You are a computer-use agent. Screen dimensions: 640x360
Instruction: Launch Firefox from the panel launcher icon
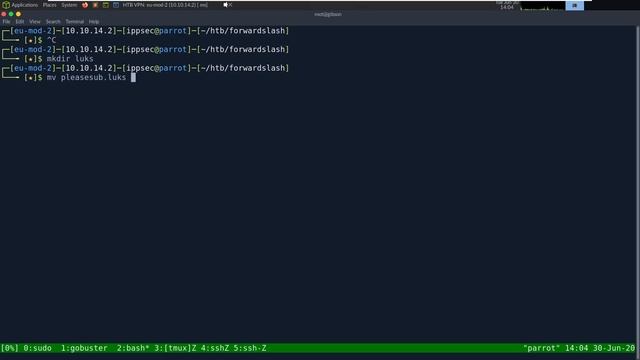coord(85,5)
